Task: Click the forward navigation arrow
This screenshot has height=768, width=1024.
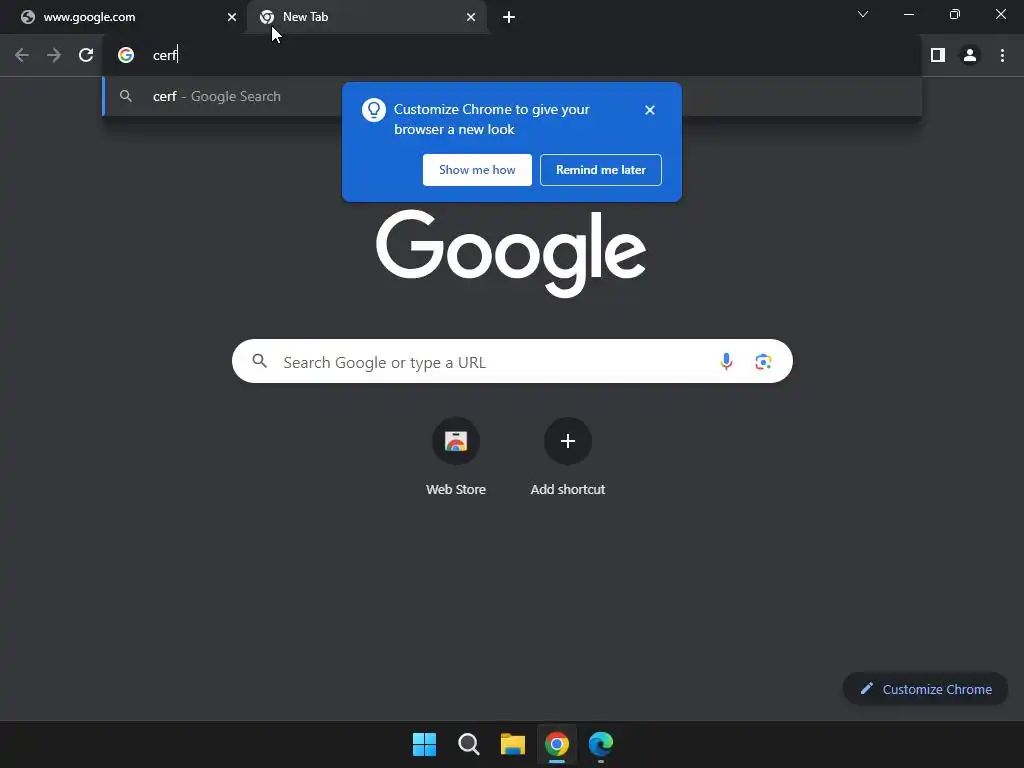Action: (54, 56)
